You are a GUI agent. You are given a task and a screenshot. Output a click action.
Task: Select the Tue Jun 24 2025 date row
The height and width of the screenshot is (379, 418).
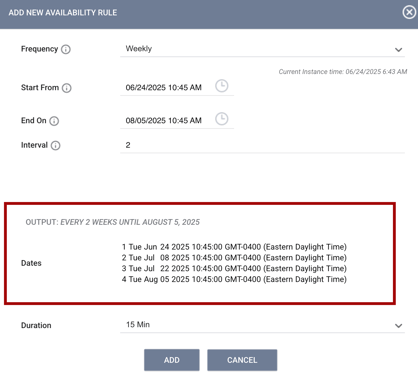tap(234, 247)
